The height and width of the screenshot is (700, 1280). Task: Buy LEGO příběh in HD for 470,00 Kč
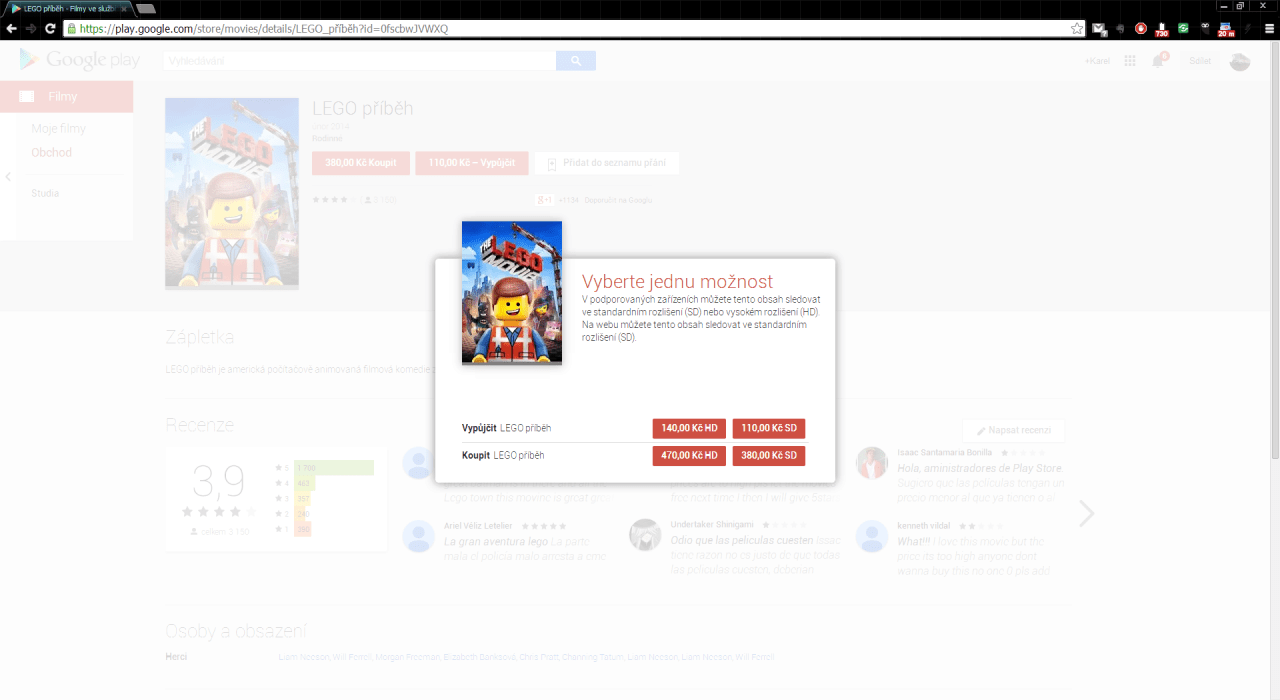[x=689, y=455]
